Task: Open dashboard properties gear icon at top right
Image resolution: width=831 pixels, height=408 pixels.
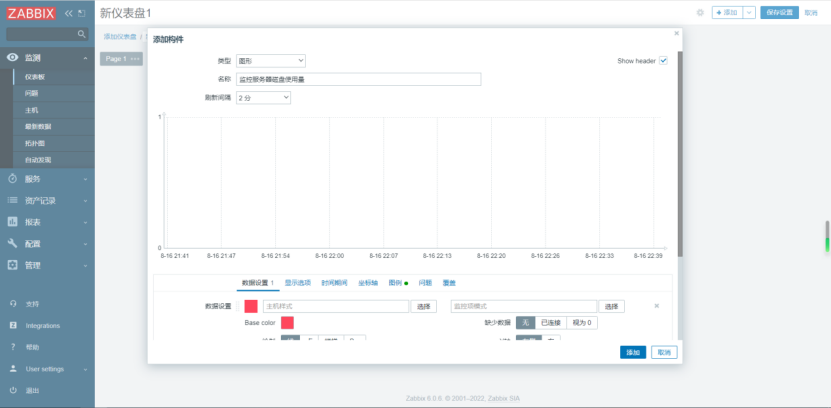Action: (700, 13)
